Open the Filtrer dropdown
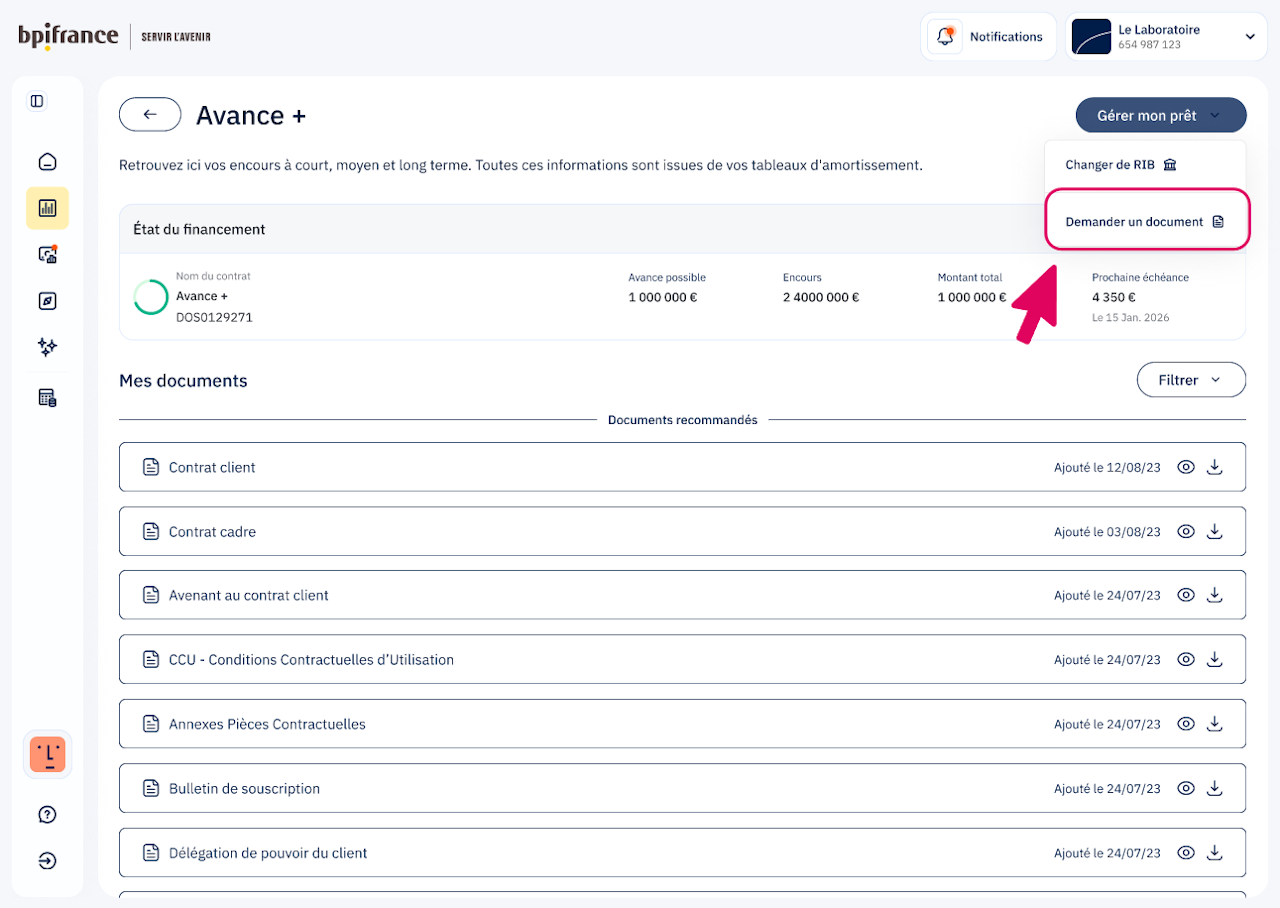 coord(1191,380)
